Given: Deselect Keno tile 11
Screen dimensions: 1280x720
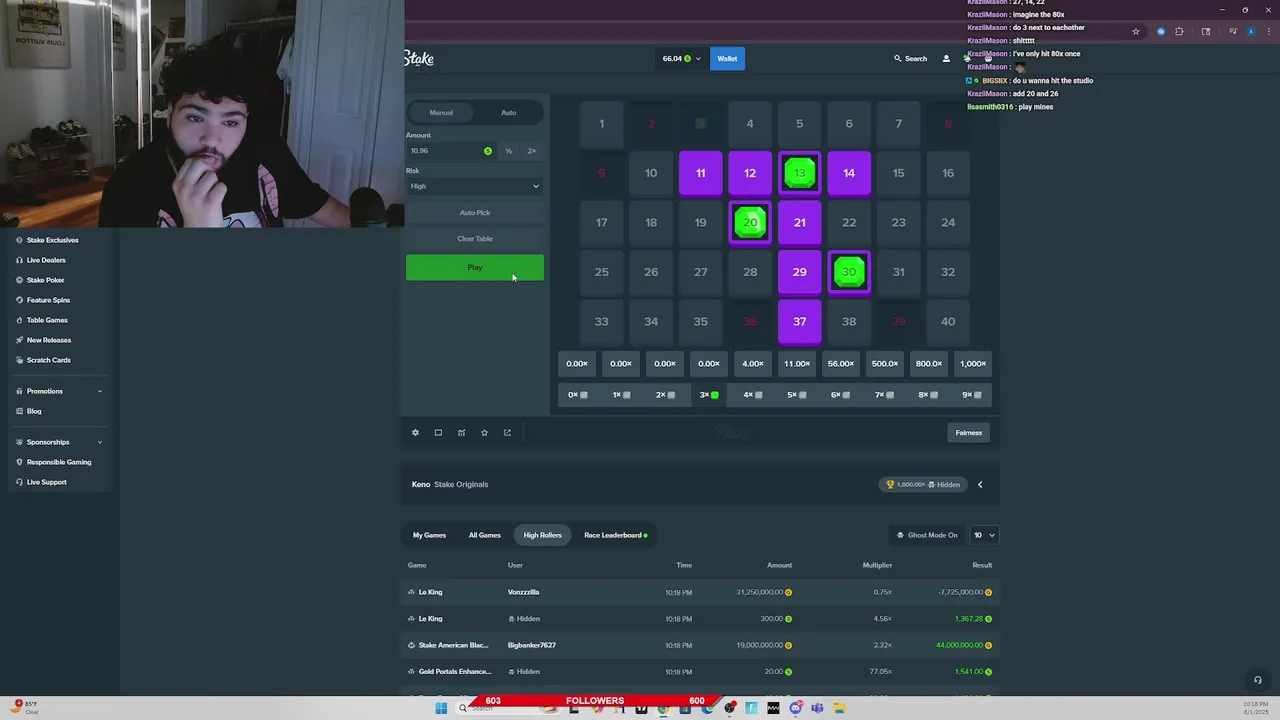Looking at the screenshot, I should (x=700, y=173).
